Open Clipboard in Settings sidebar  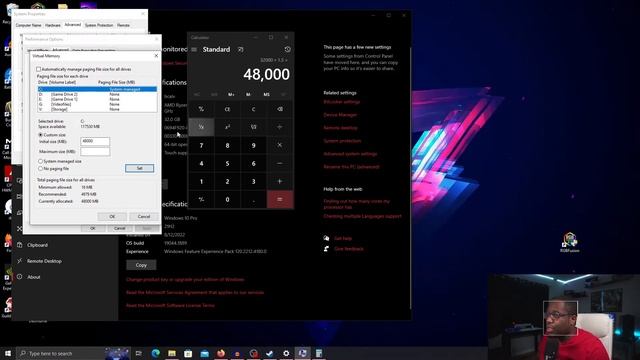37,245
